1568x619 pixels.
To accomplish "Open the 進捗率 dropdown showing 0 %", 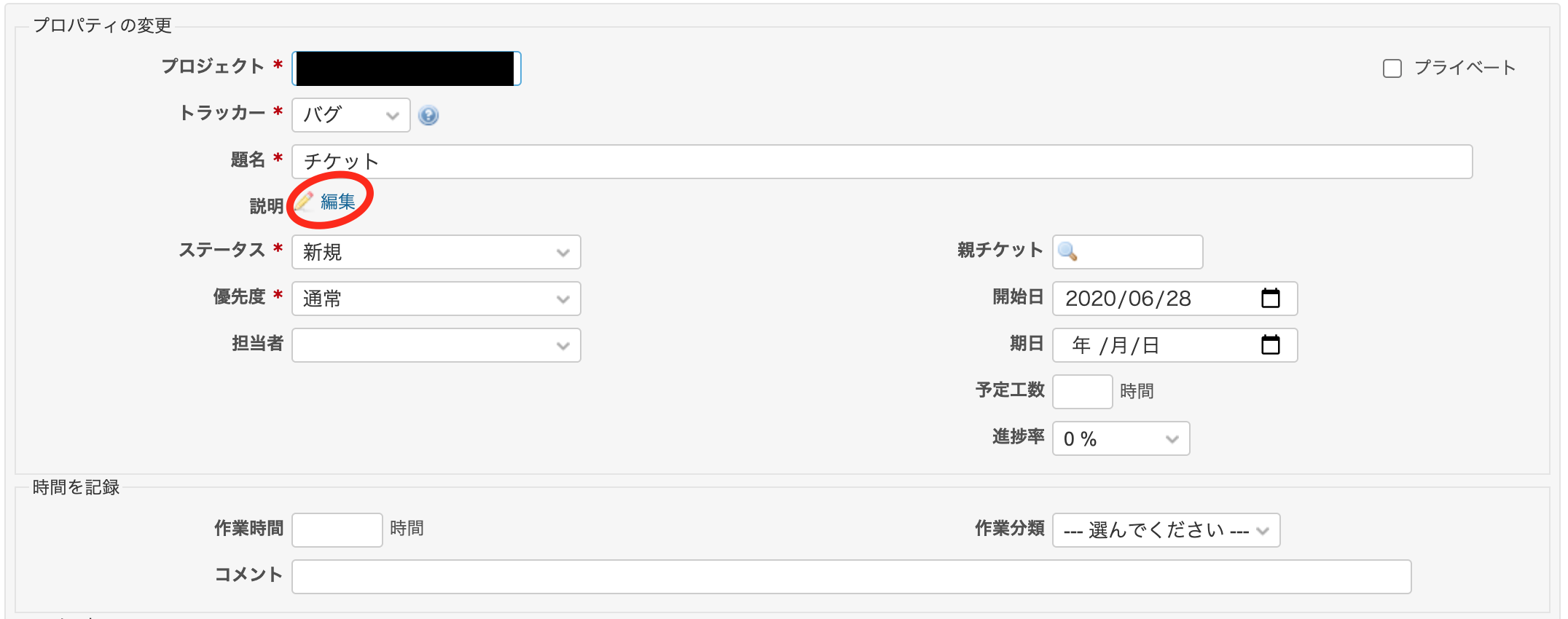I will [x=1121, y=438].
